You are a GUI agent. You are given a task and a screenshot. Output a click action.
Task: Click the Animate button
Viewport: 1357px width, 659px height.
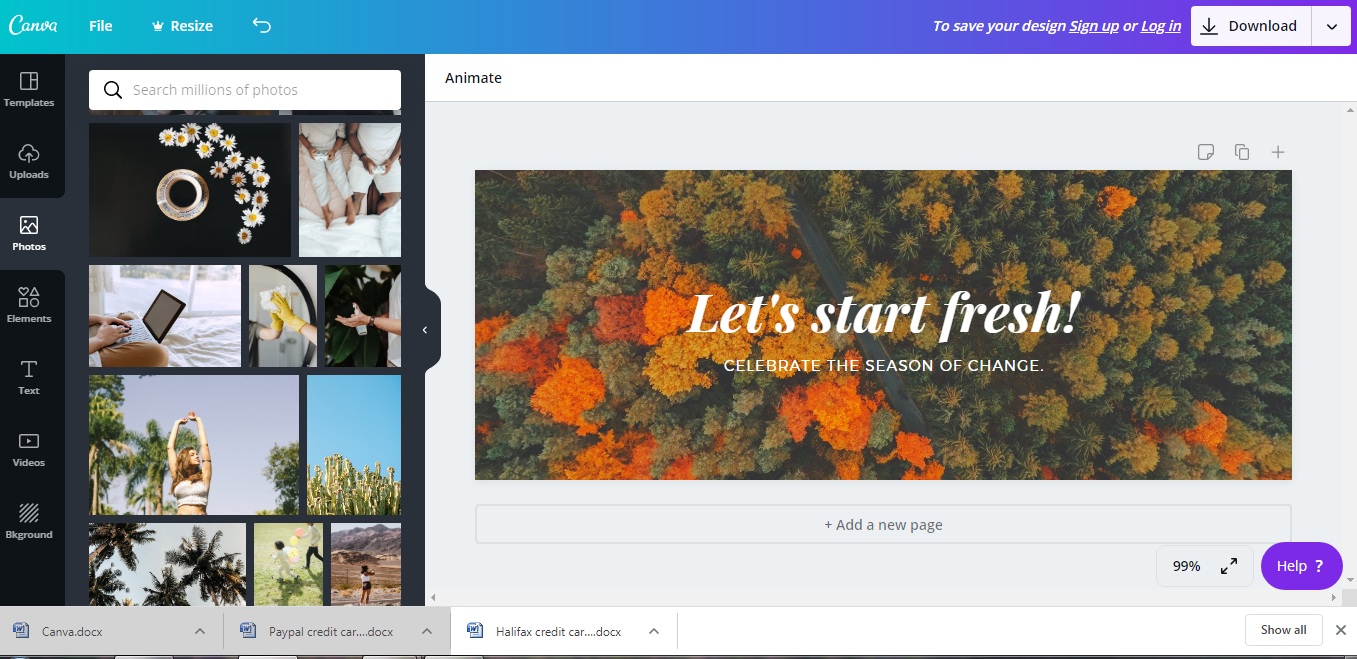click(473, 78)
